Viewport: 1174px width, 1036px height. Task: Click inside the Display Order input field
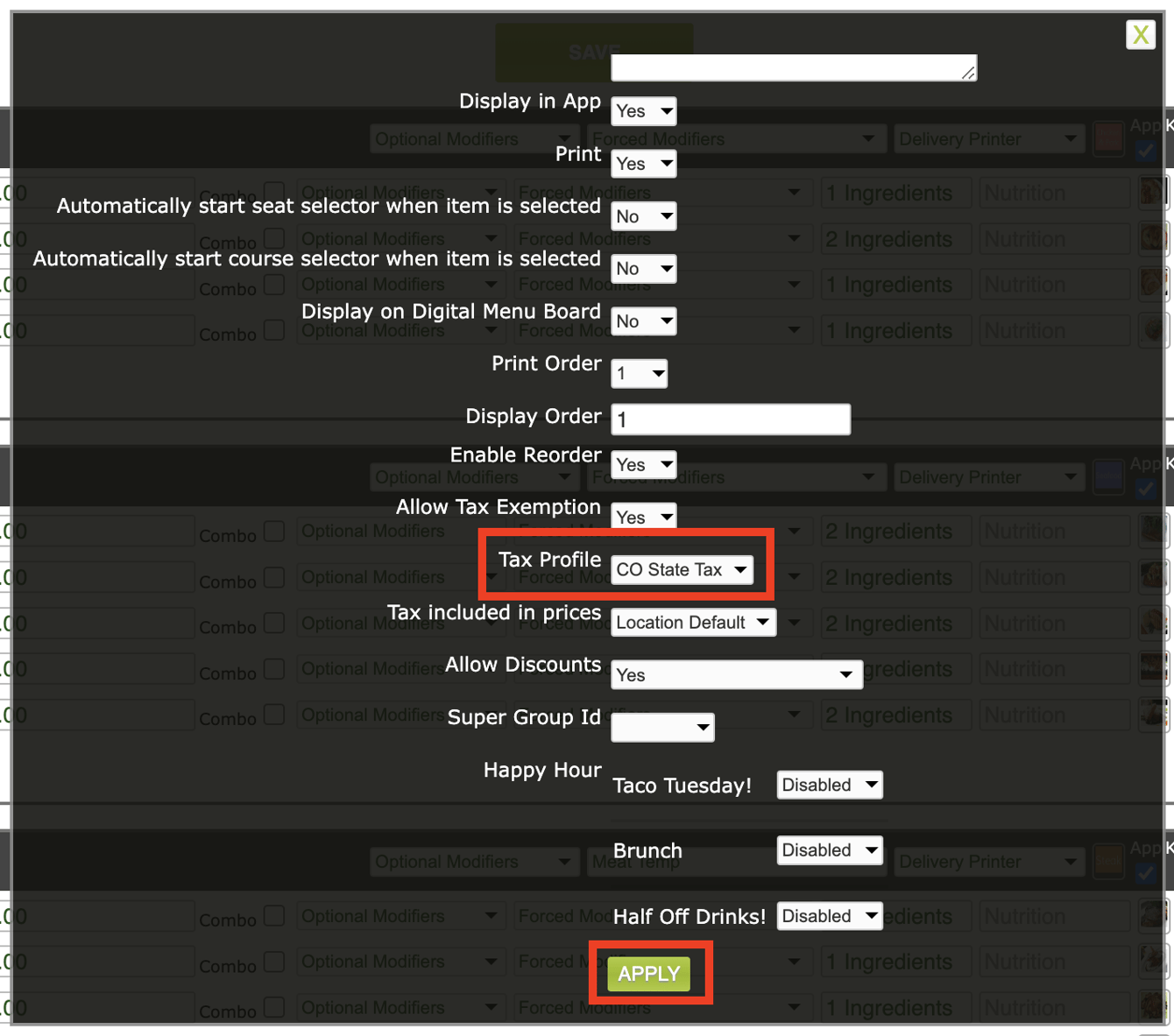[x=731, y=419]
